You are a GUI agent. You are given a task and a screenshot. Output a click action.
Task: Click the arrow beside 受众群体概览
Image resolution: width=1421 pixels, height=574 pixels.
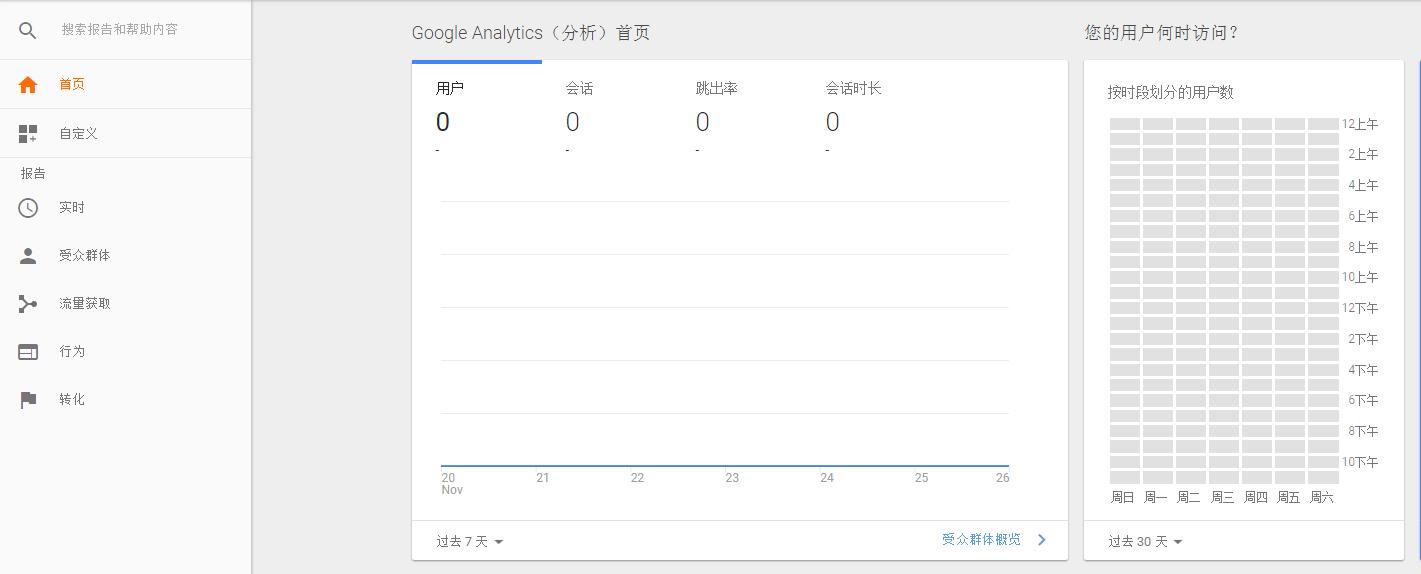1042,540
